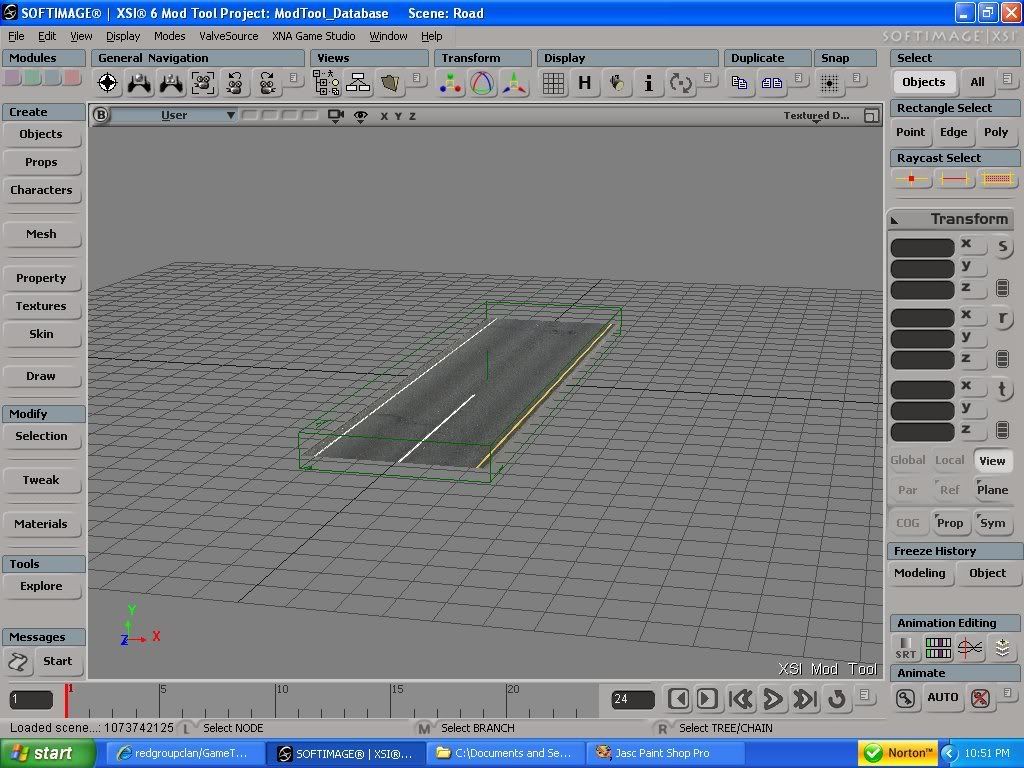Open the Edit menu
Image resolution: width=1024 pixels, height=768 pixels.
[x=47, y=36]
